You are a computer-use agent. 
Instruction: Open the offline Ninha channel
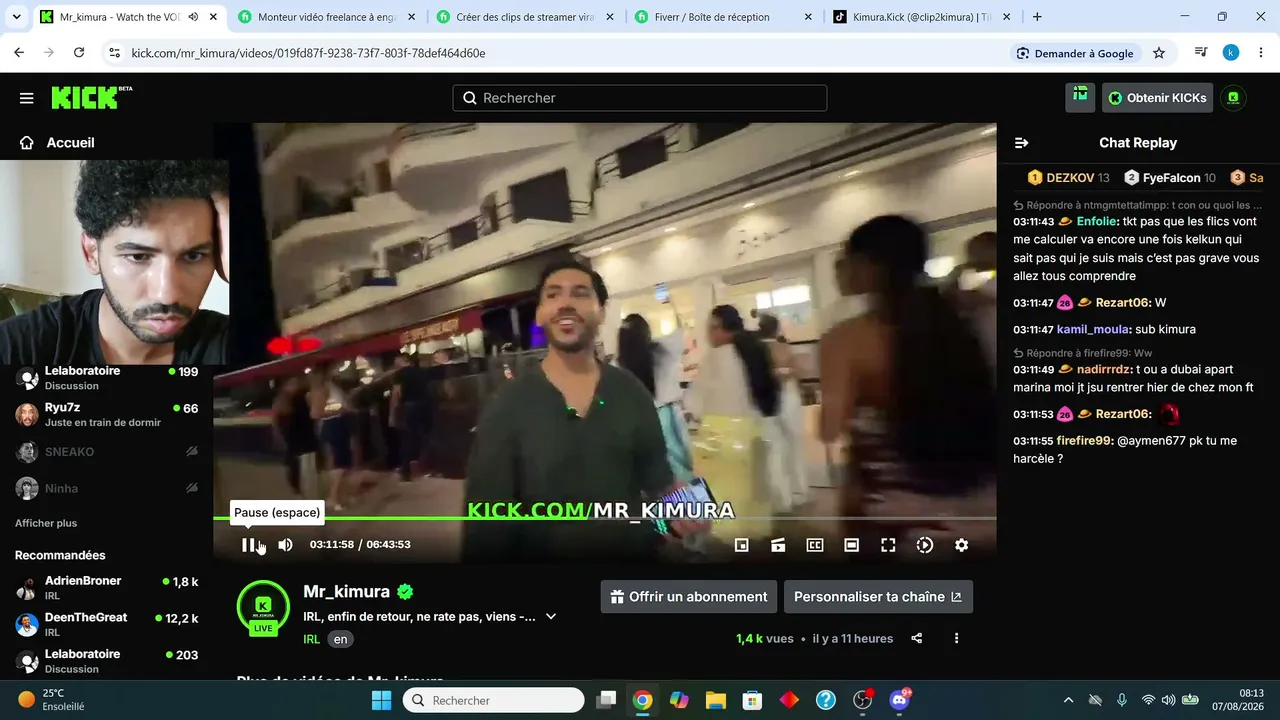[x=107, y=489]
